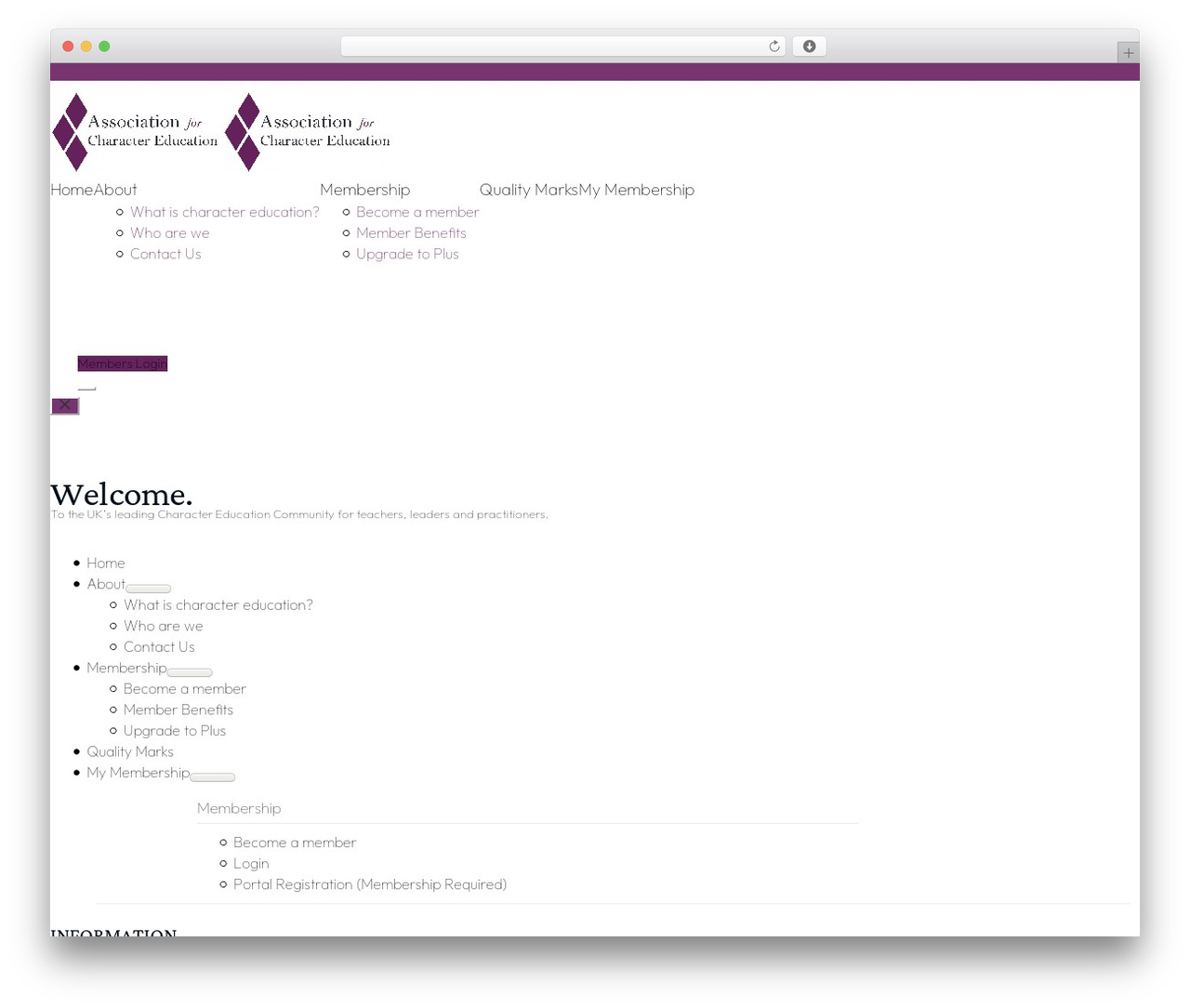Open Portal Registration (Membership Required)

370,884
